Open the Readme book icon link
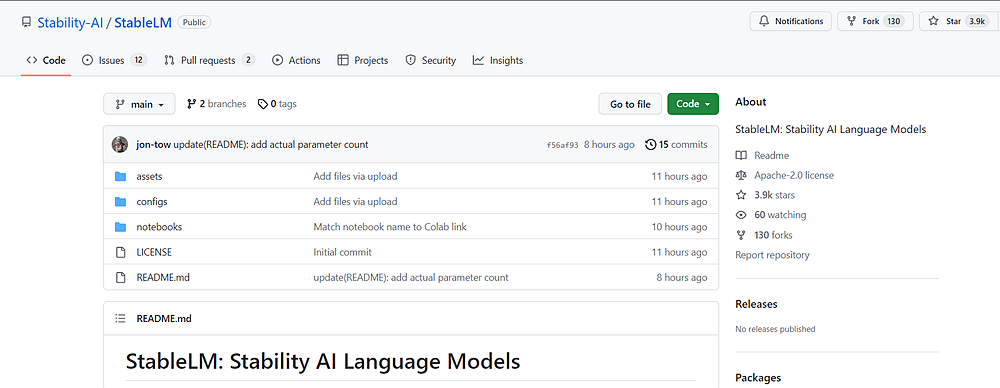 740,155
